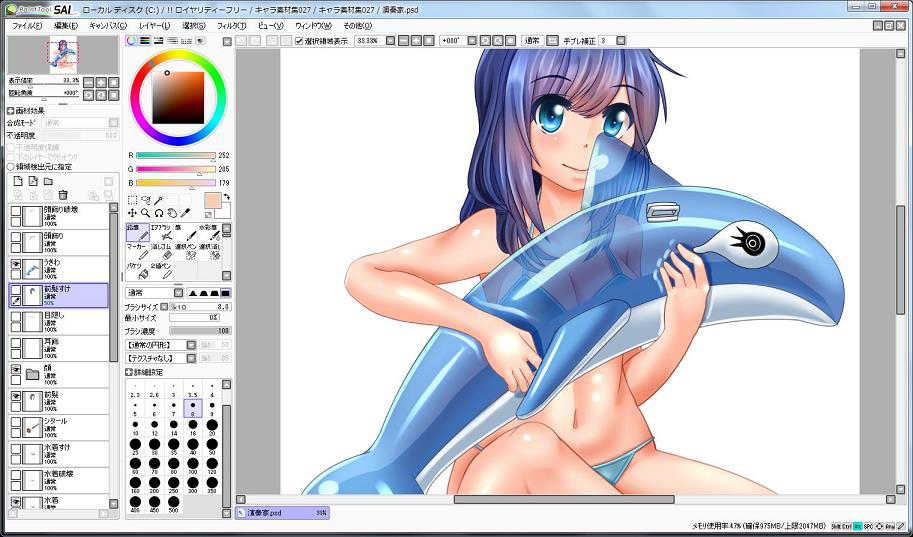
Task: Activate the Zoom magnifier tool
Action: pos(146,213)
